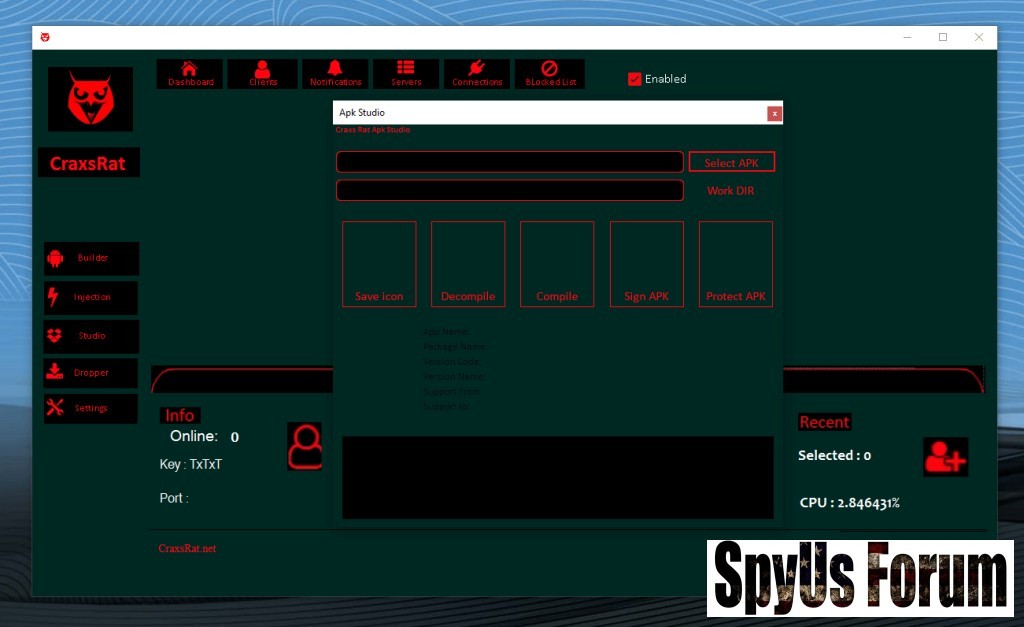The width and height of the screenshot is (1024, 627).
Task: Click the red owl logo image
Action: pyautogui.click(x=90, y=99)
